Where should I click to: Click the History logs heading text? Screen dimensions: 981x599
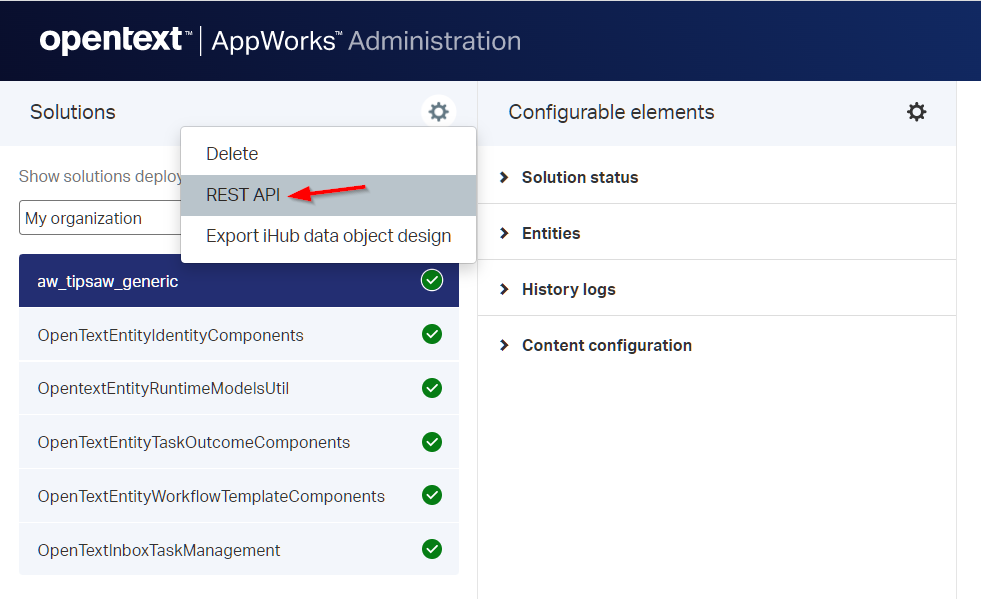569,289
